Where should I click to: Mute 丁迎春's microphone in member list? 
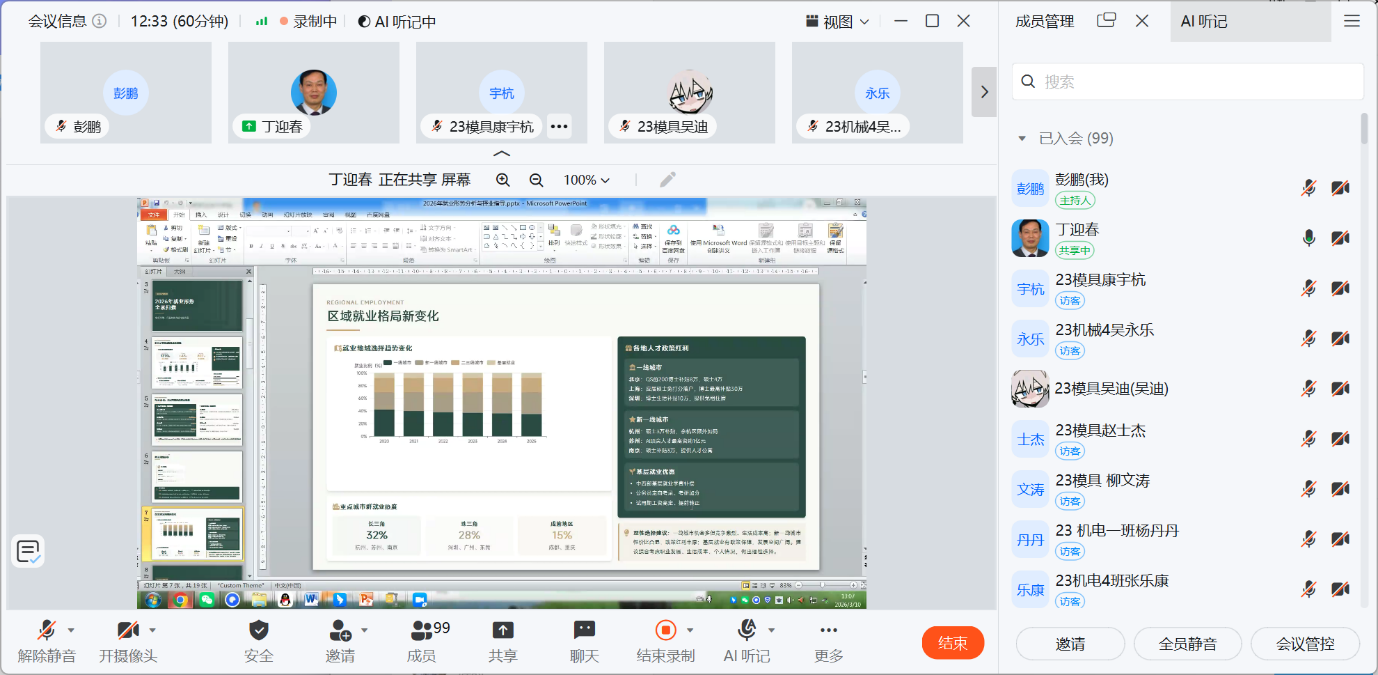(1308, 238)
